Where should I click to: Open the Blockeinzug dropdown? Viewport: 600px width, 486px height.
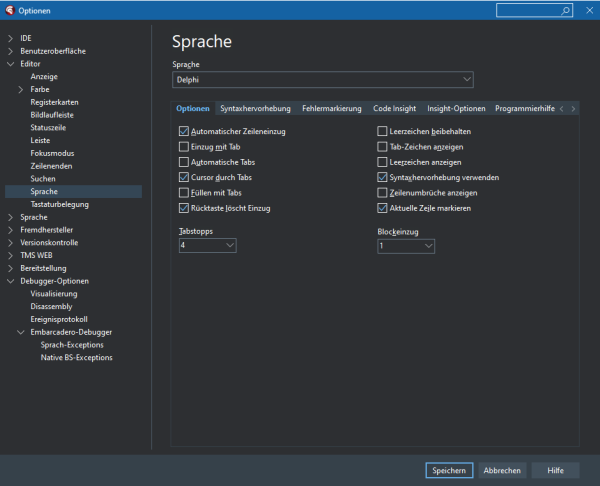(405, 245)
